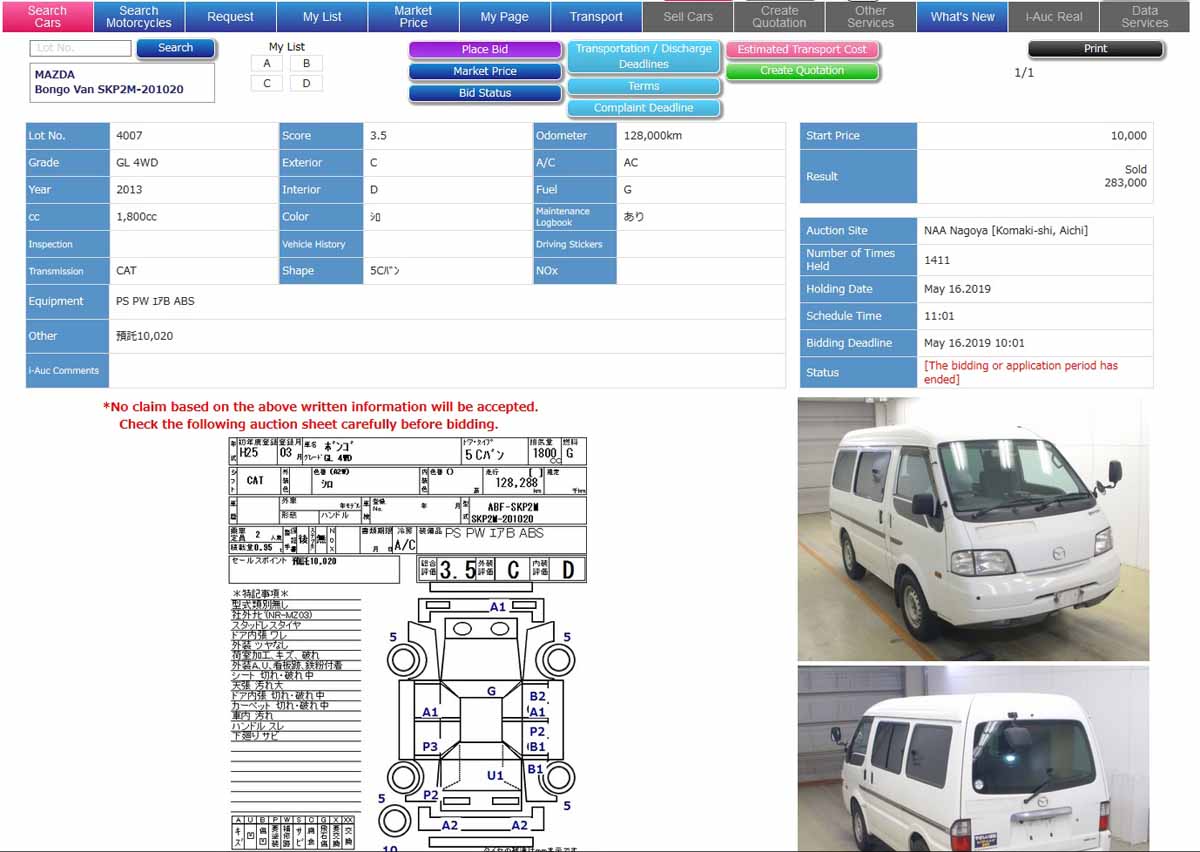
Task: Open the front view van photo
Action: tap(973, 529)
